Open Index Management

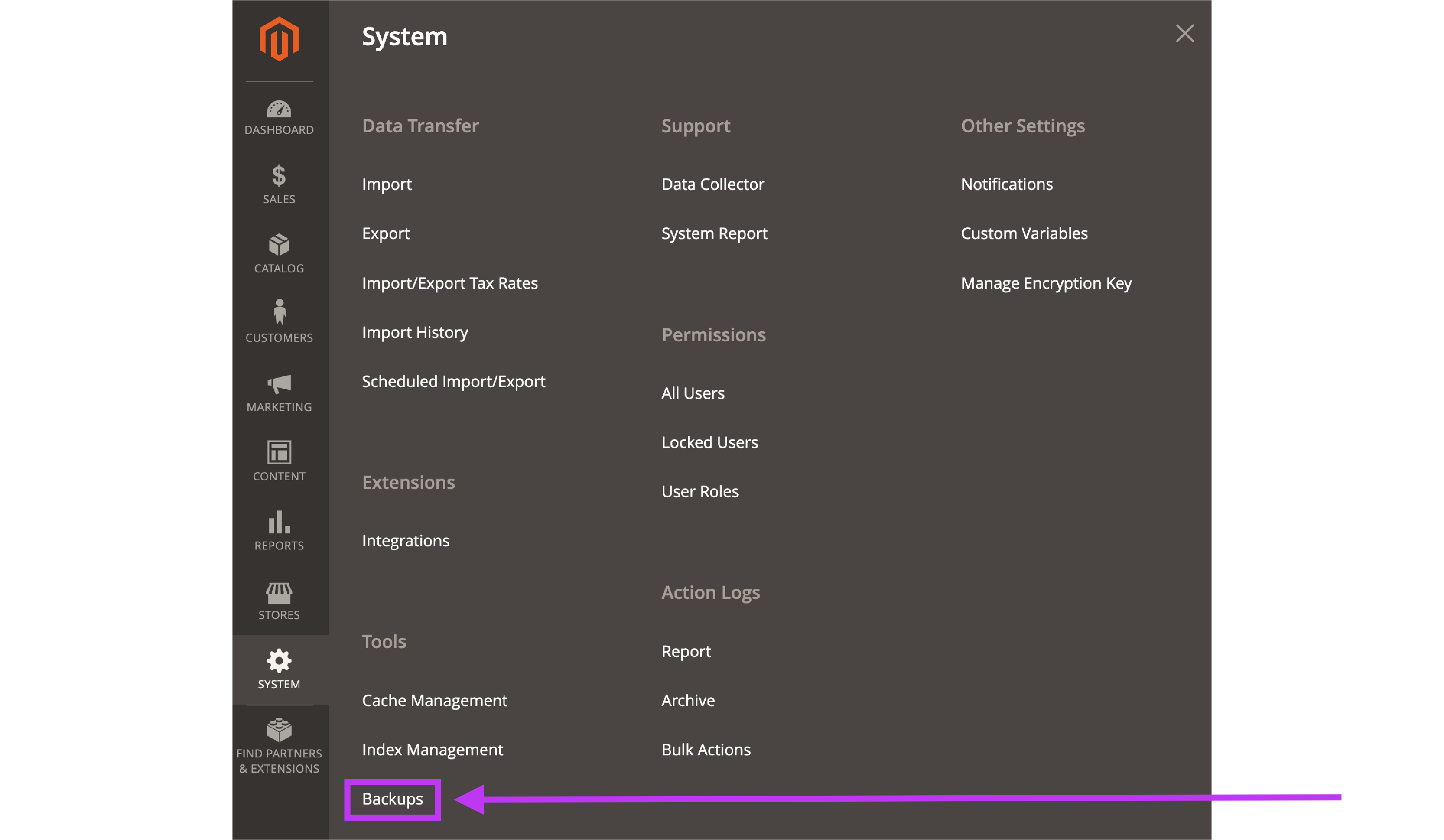(432, 750)
